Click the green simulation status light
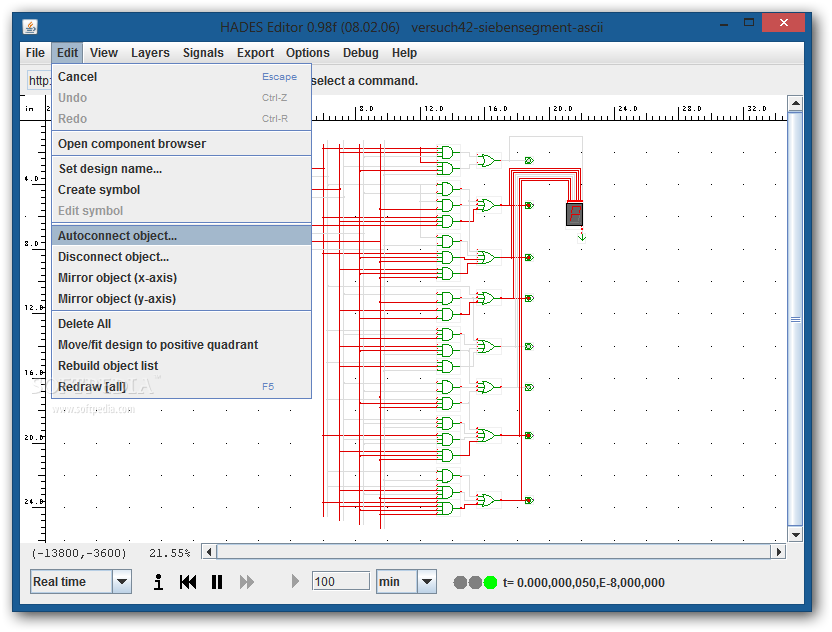Image resolution: width=832 pixels, height=632 pixels. 490,583
